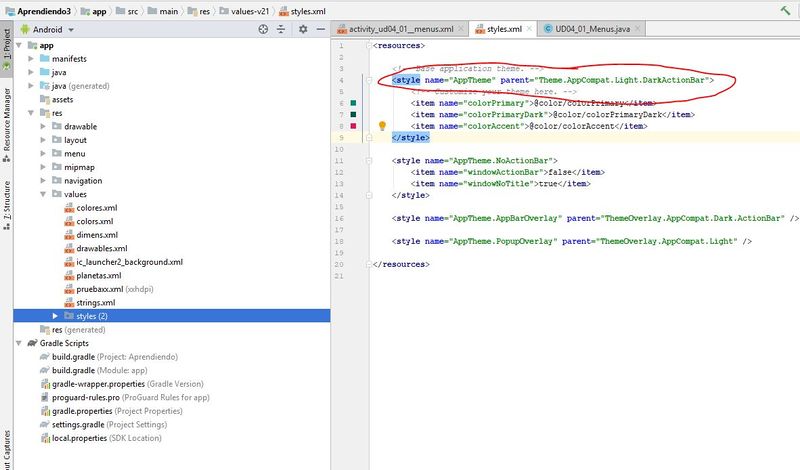Screen dimensions: 800x470
Task: Select dimens.xml file
Action: (91, 235)
